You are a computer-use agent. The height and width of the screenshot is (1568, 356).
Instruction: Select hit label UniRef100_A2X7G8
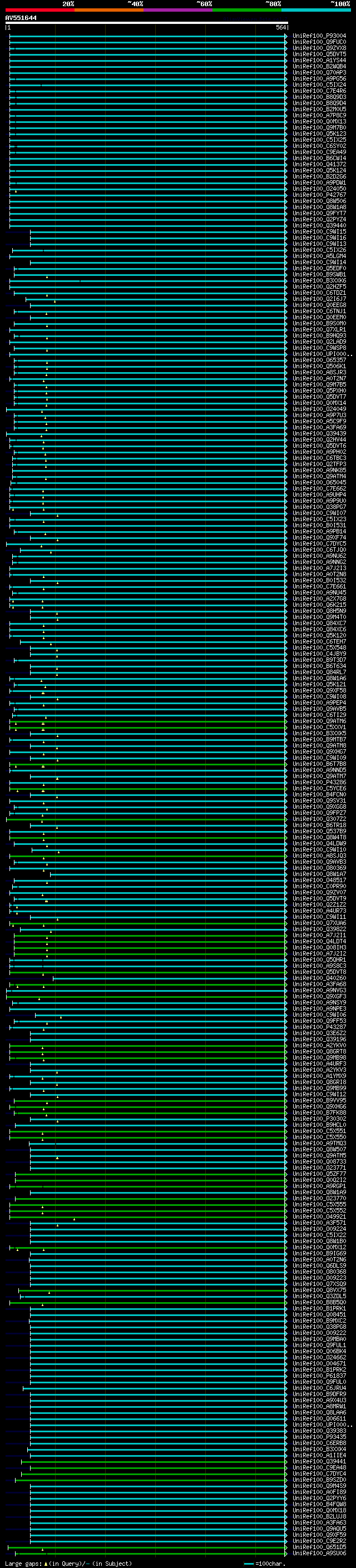coord(319,598)
